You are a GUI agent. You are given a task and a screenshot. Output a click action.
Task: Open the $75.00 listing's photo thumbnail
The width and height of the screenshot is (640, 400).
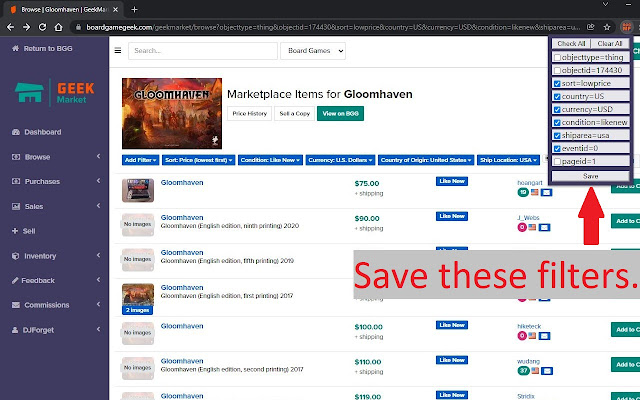click(x=138, y=190)
